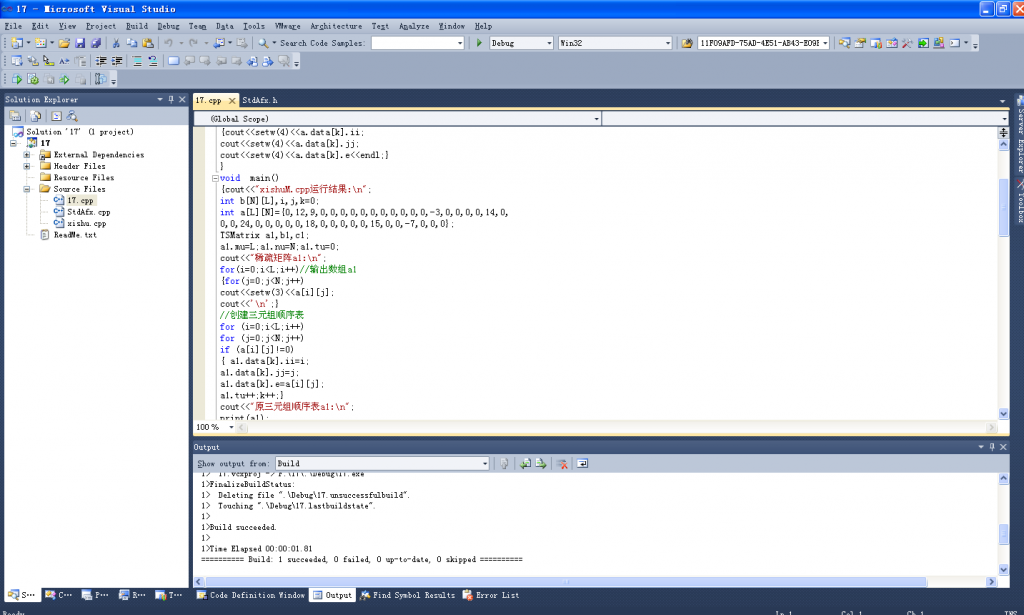Open Find Symbol Results pane
This screenshot has height=615, width=1024.
(x=410, y=594)
